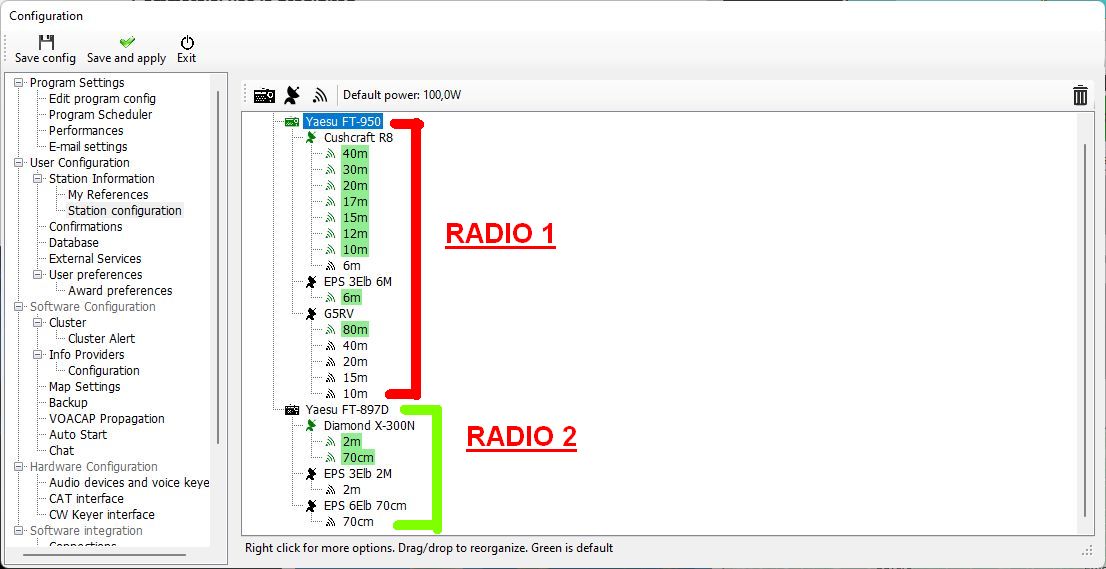Collapse the Program Settings tree node
This screenshot has width=1106, height=569.
click(x=19, y=82)
